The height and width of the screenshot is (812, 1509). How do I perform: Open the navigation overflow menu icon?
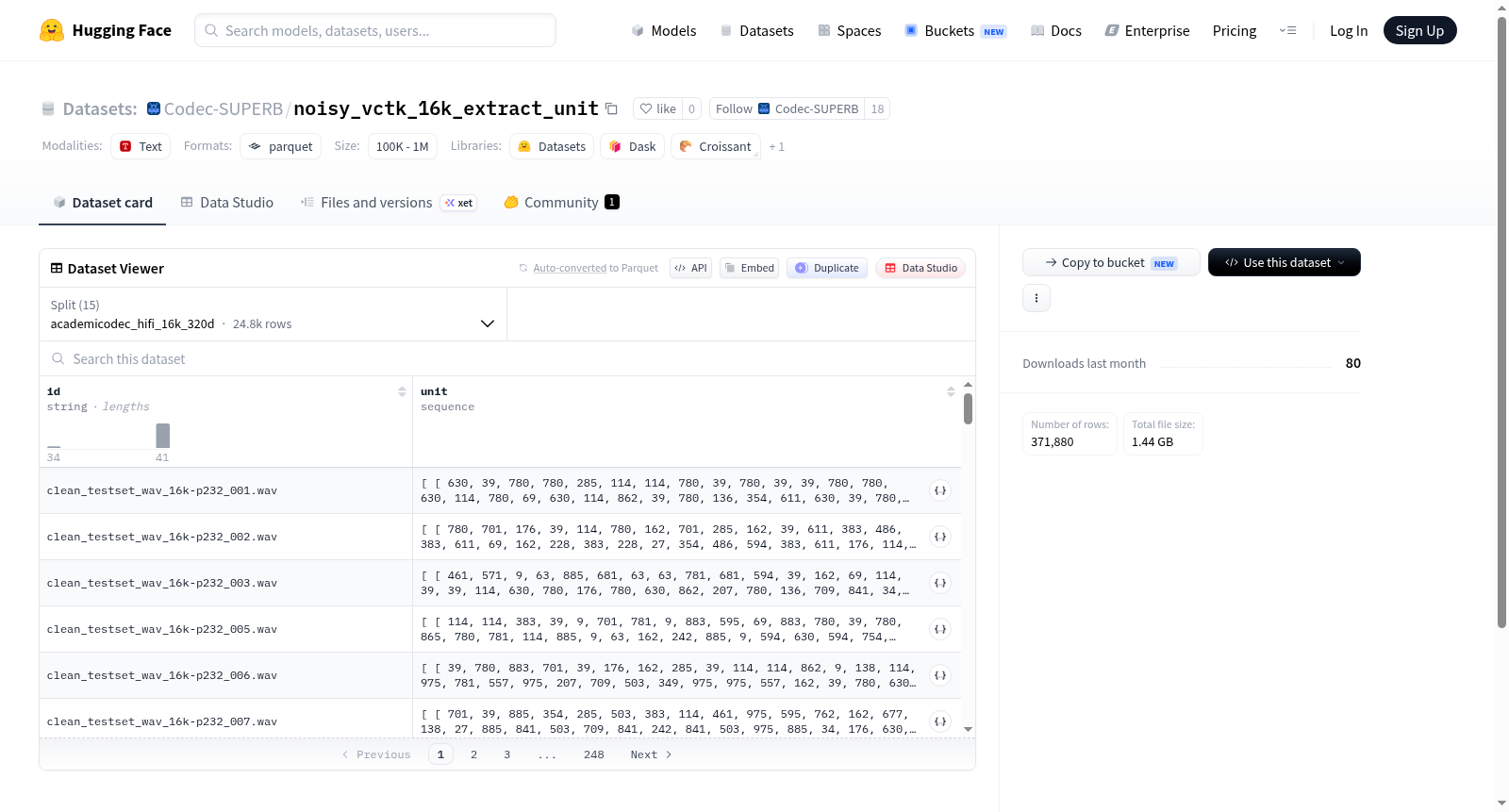(1287, 30)
